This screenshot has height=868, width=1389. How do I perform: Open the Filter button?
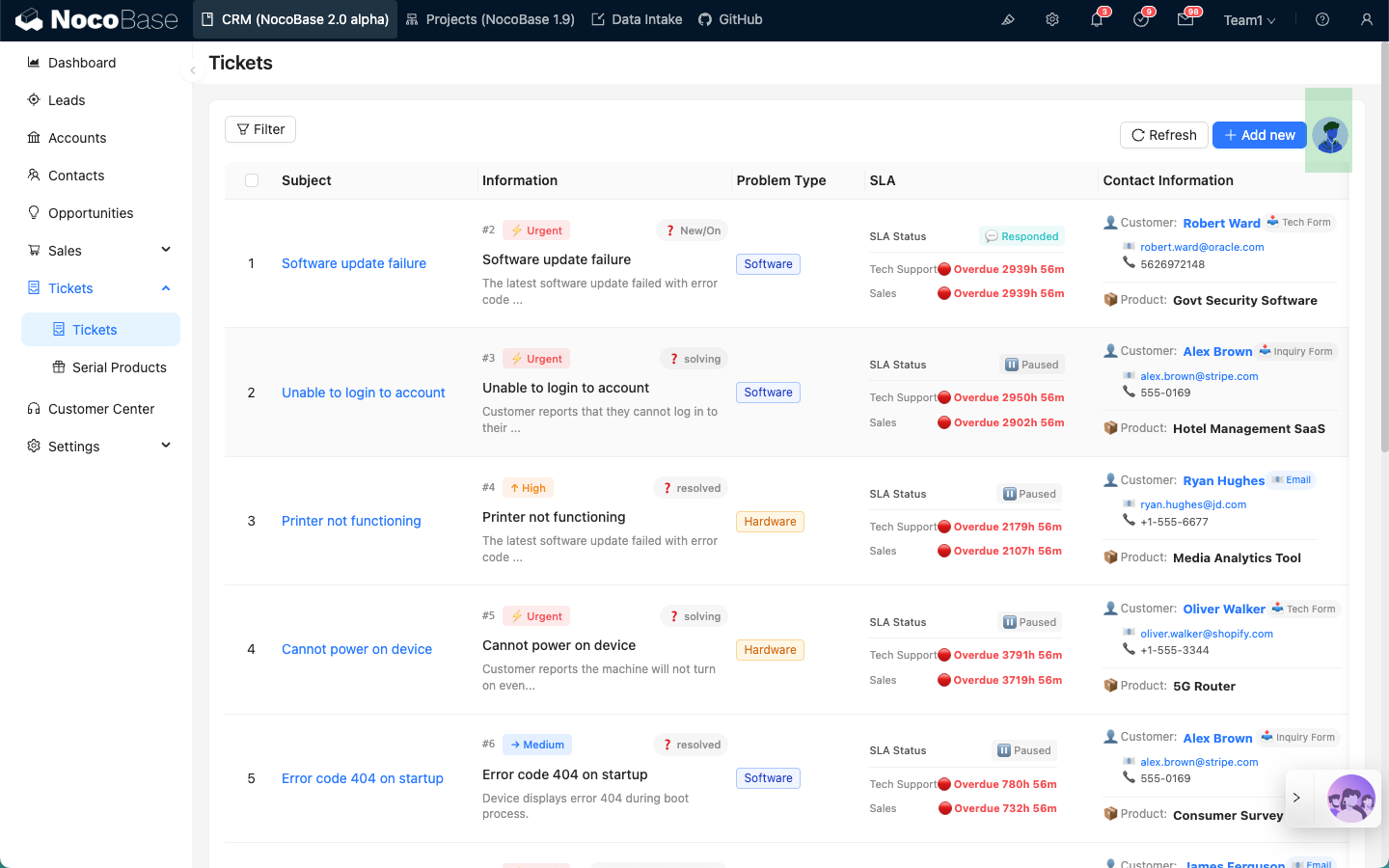(x=260, y=129)
